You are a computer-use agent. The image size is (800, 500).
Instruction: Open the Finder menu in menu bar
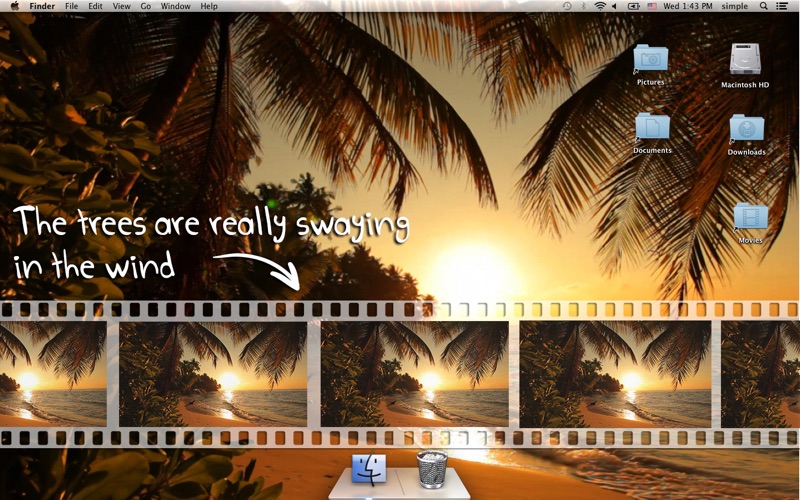coord(42,6)
